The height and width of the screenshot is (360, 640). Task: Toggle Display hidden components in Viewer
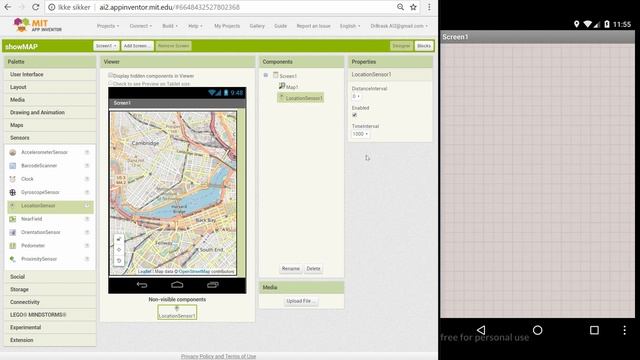[110, 76]
